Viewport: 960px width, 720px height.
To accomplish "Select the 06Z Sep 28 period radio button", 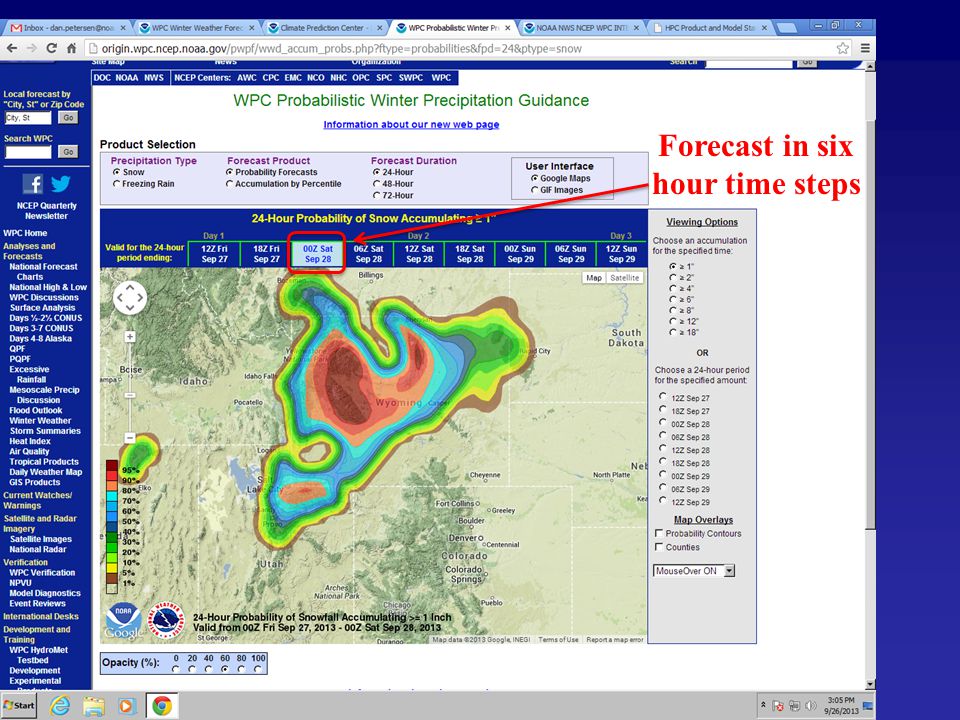I will pos(663,436).
